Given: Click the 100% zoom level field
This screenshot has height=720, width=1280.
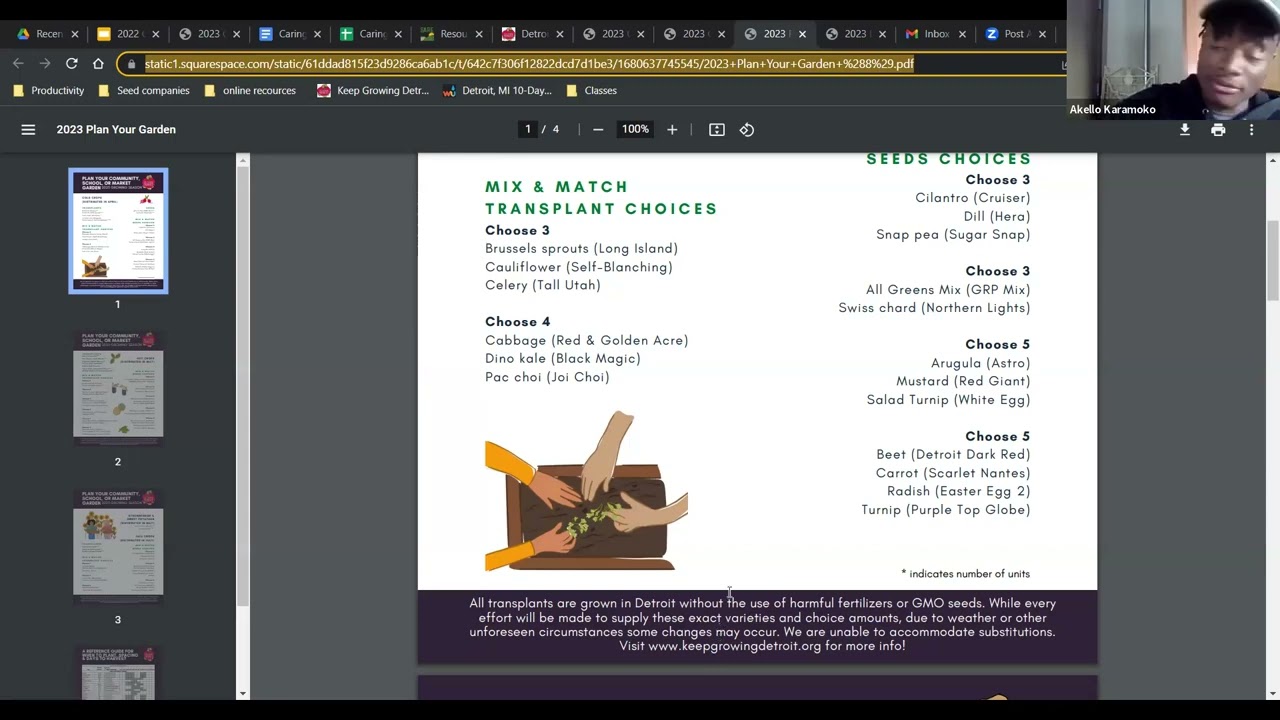Looking at the screenshot, I should 635,129.
